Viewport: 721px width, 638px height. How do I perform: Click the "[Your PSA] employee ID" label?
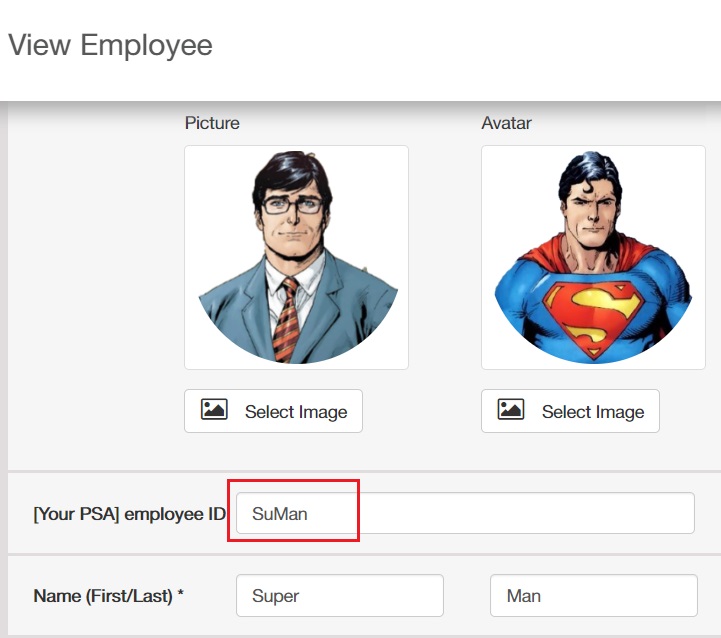pyautogui.click(x=130, y=514)
